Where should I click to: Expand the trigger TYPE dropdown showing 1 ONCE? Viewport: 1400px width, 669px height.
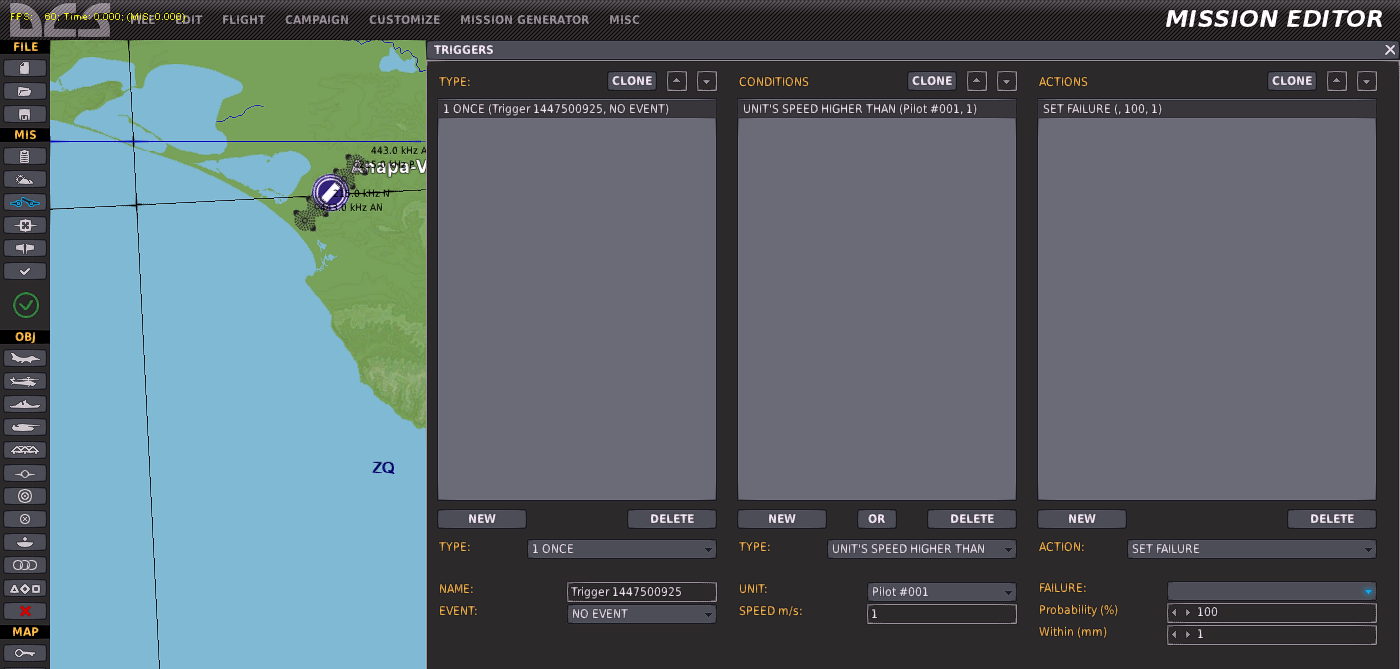(622, 549)
